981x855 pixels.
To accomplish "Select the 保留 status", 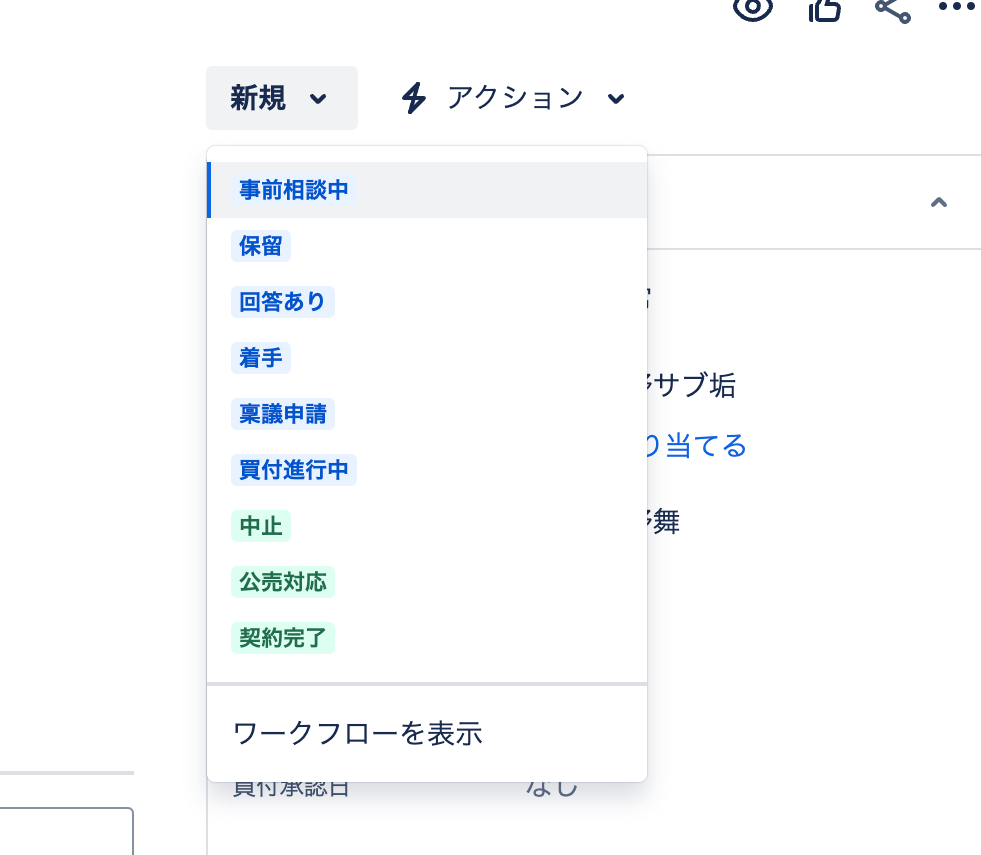I will pyautogui.click(x=260, y=246).
